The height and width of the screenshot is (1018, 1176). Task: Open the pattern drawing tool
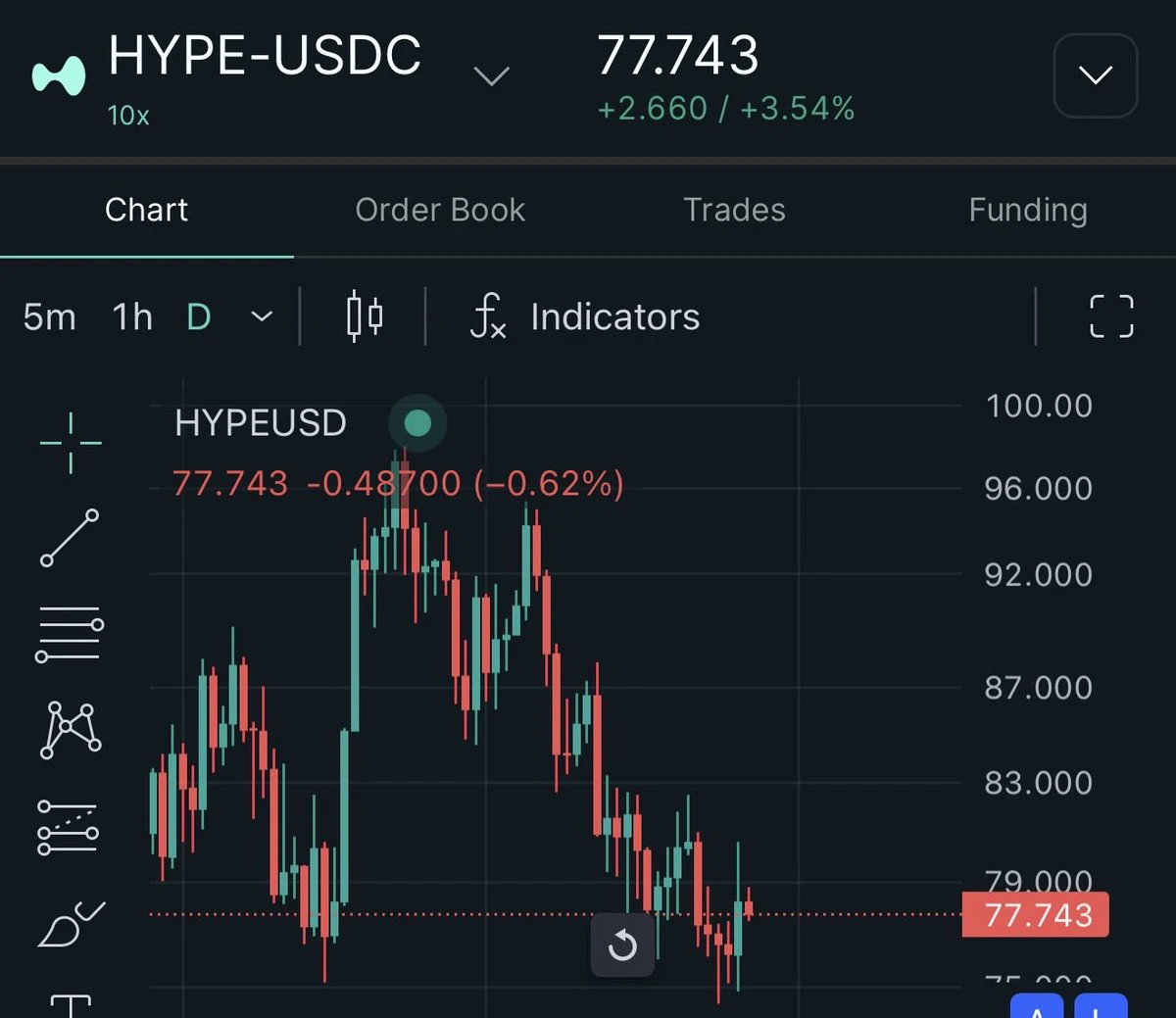click(x=71, y=730)
